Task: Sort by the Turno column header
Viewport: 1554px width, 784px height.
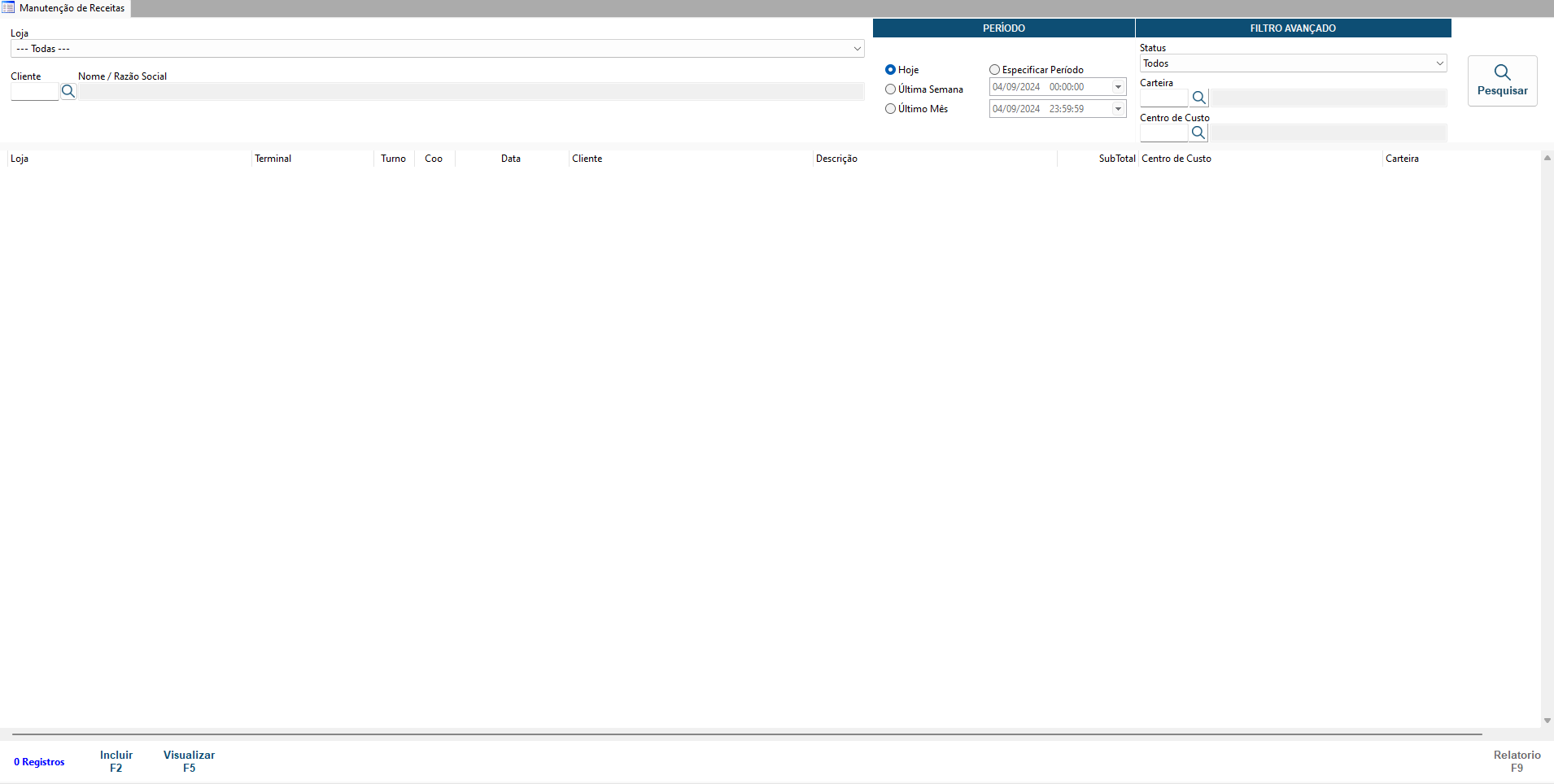Action: click(x=394, y=159)
